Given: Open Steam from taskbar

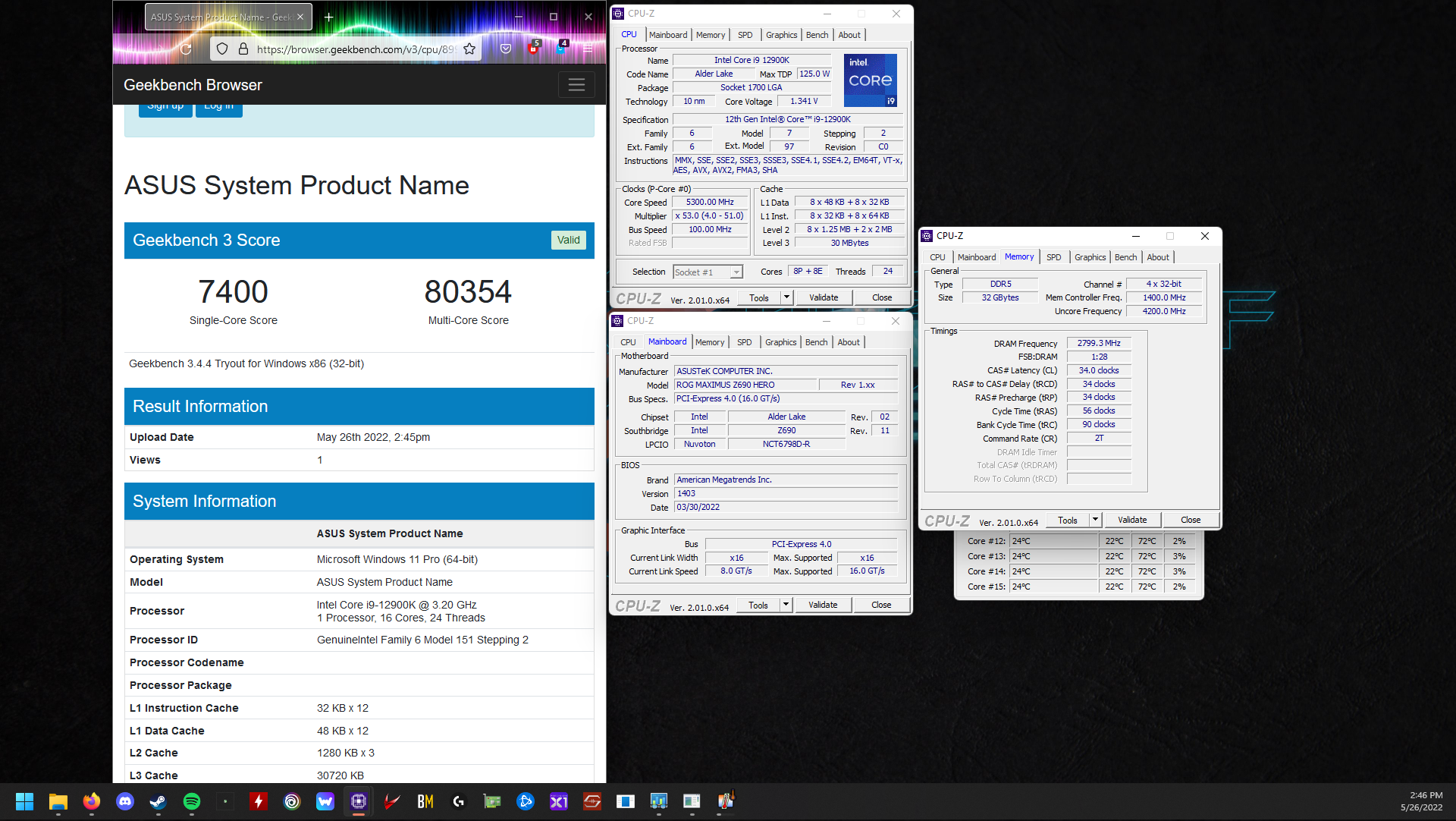Looking at the screenshot, I should coord(158,801).
